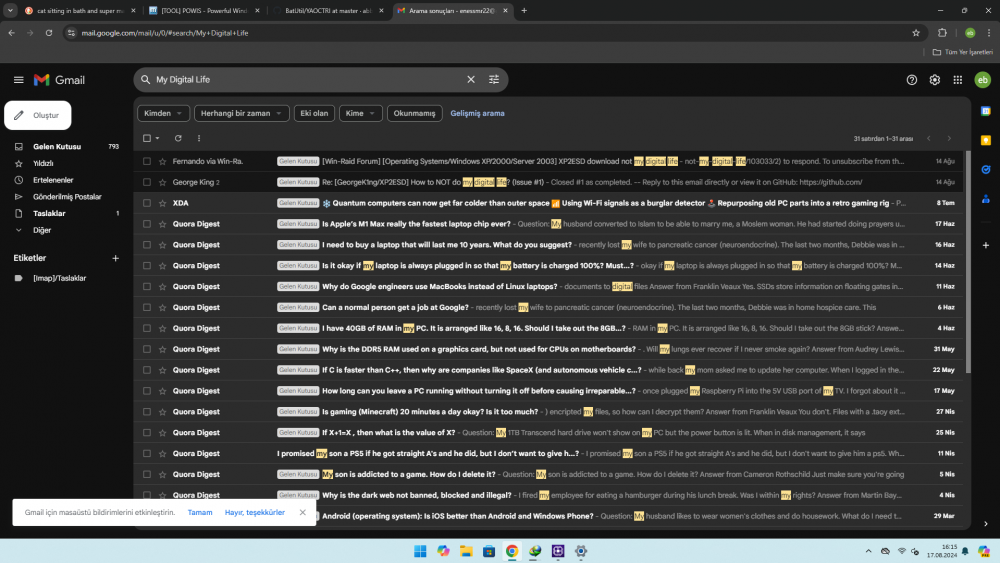Open Google Calendar side panel icon
This screenshot has width=1000, height=563.
point(985,111)
